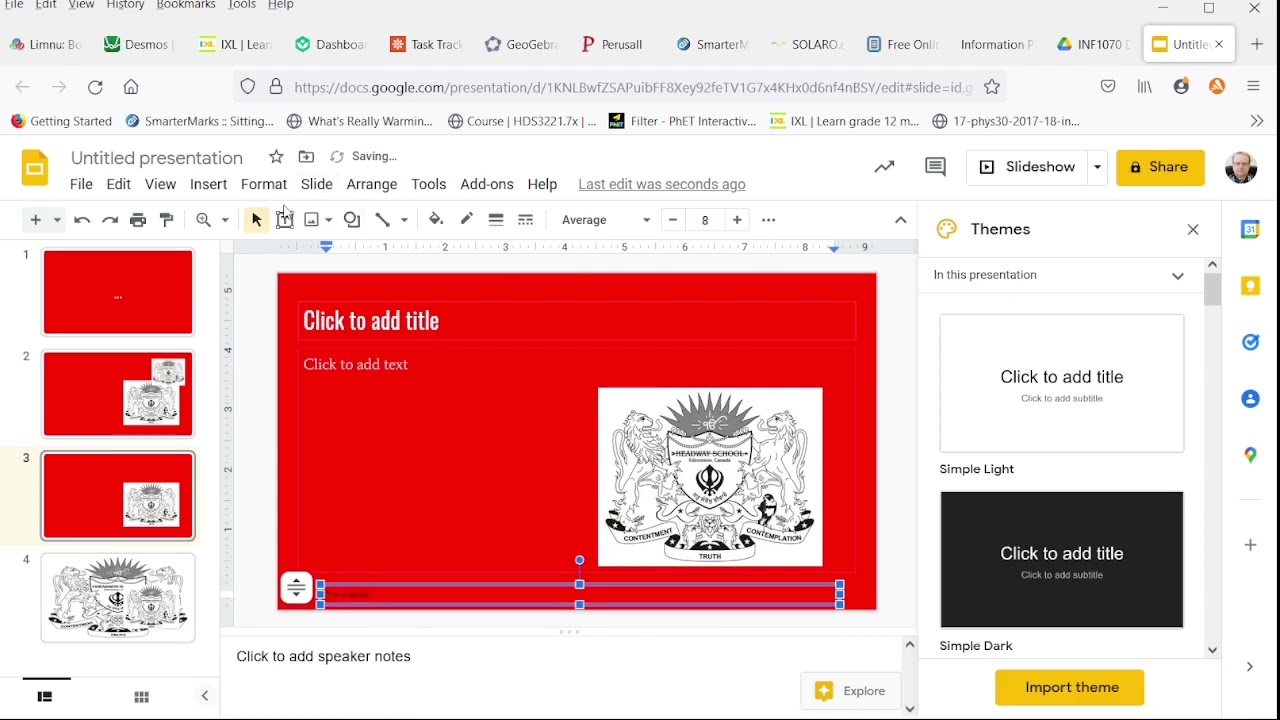1280x720 pixels.
Task: Switch to grid view
Action: point(141,697)
